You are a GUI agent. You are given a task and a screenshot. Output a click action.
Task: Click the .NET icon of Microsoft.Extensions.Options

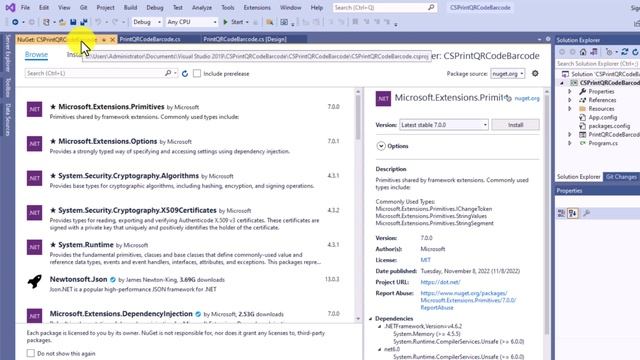click(x=34, y=144)
